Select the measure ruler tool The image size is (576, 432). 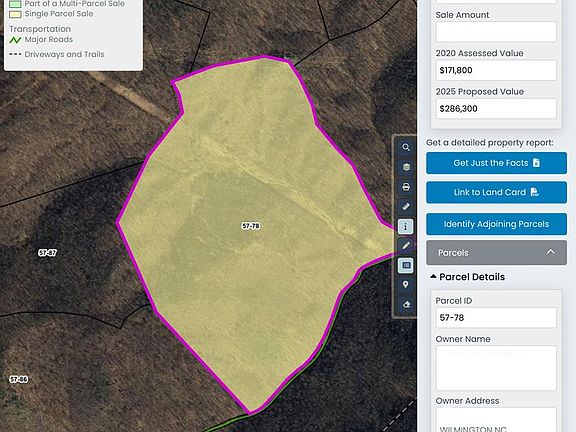click(406, 206)
